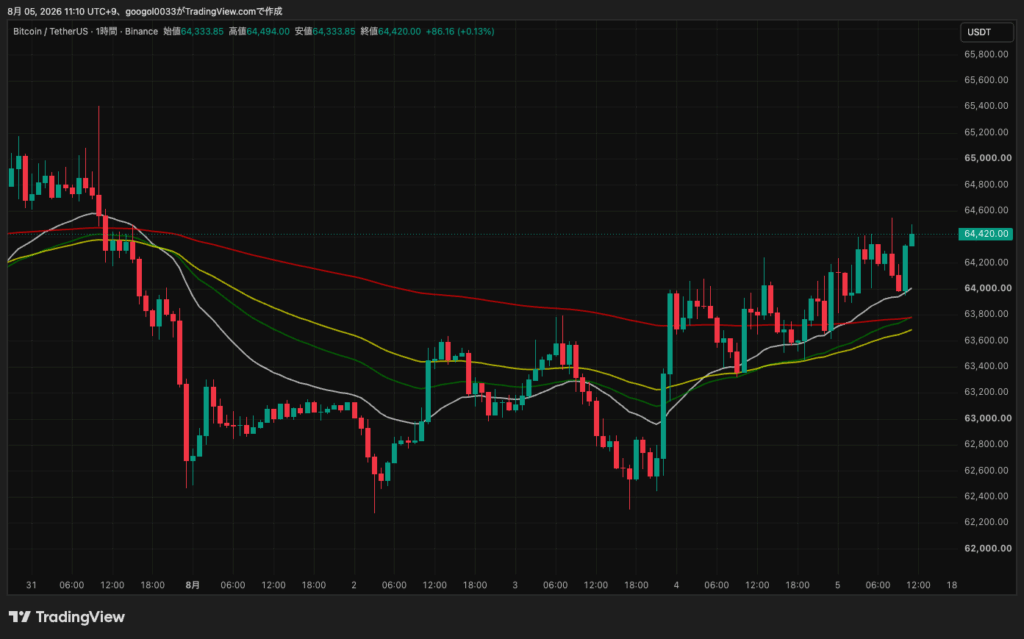Screen dimensions: 1024x639
Task: Click the 62,000.00 price axis label
Action: click(987, 548)
